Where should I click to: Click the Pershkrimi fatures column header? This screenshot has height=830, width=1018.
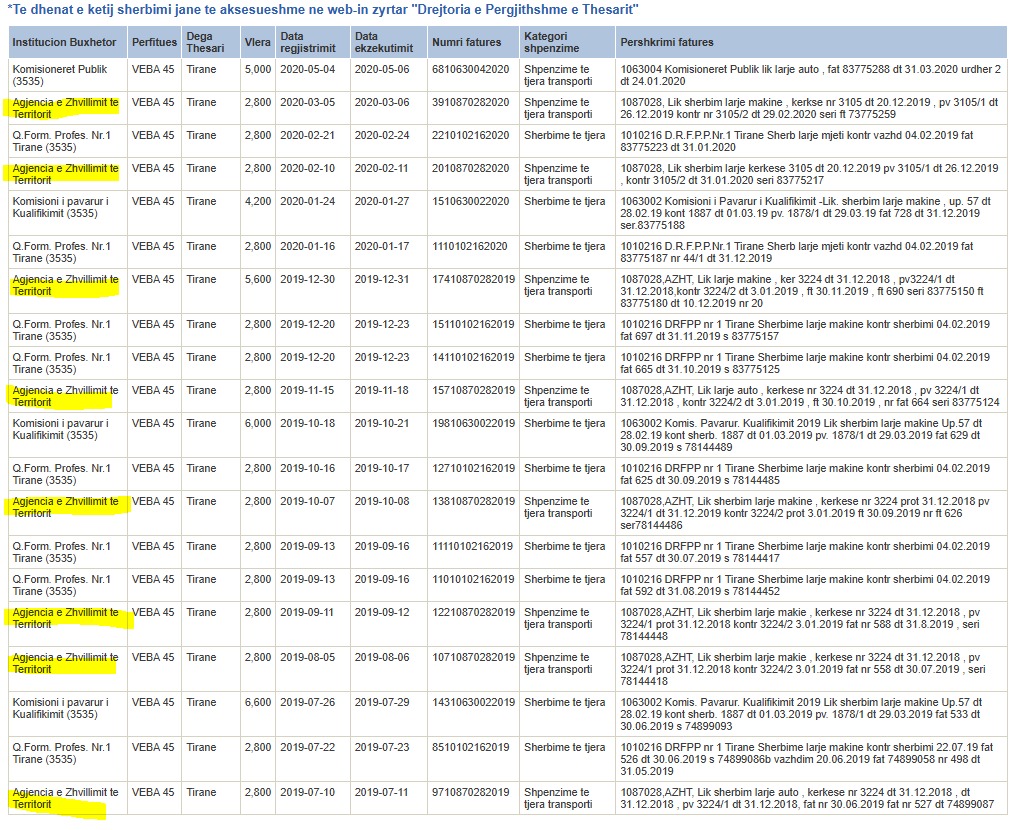(x=667, y=43)
